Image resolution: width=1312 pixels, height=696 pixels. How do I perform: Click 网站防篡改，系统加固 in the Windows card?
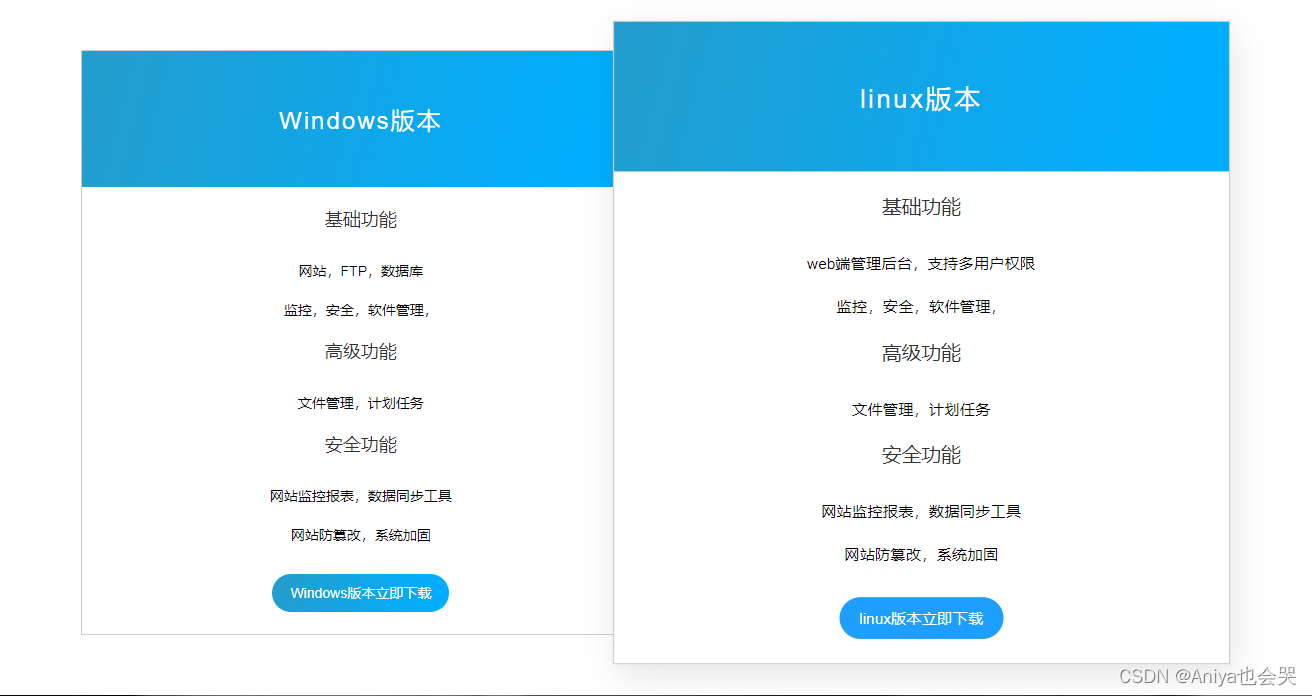(360, 535)
